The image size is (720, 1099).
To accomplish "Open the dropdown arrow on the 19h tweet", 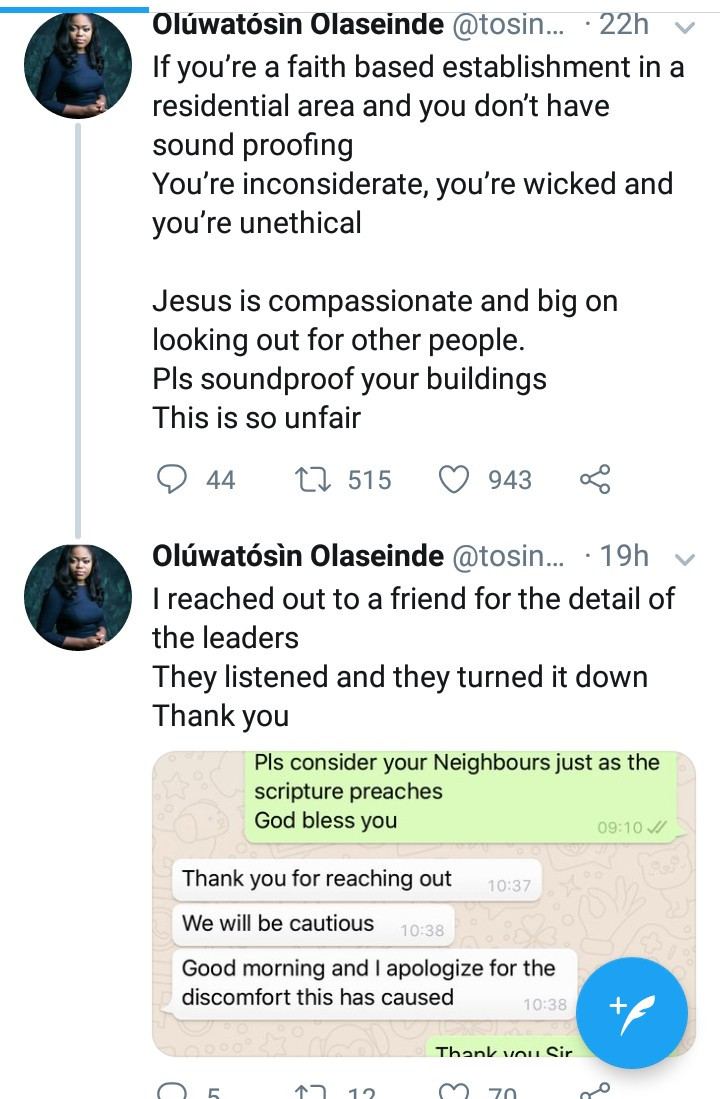I will [x=684, y=559].
